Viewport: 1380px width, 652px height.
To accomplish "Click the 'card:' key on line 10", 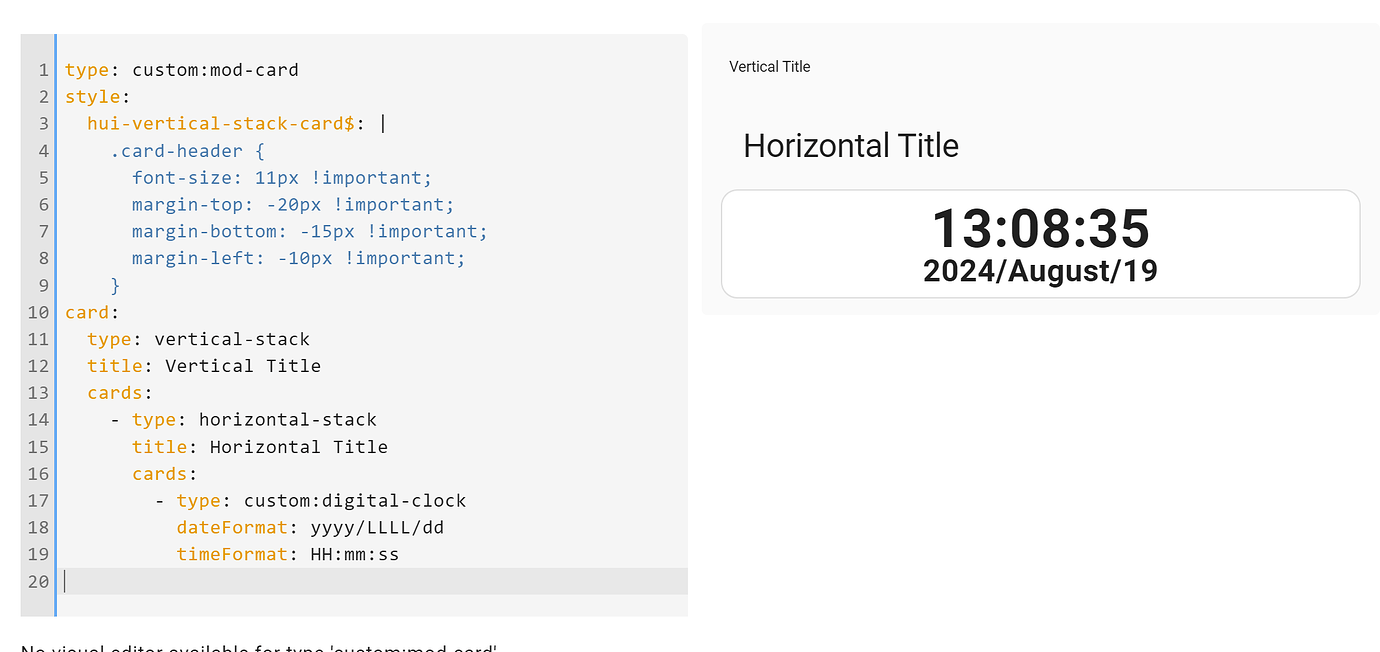I will 85,312.
